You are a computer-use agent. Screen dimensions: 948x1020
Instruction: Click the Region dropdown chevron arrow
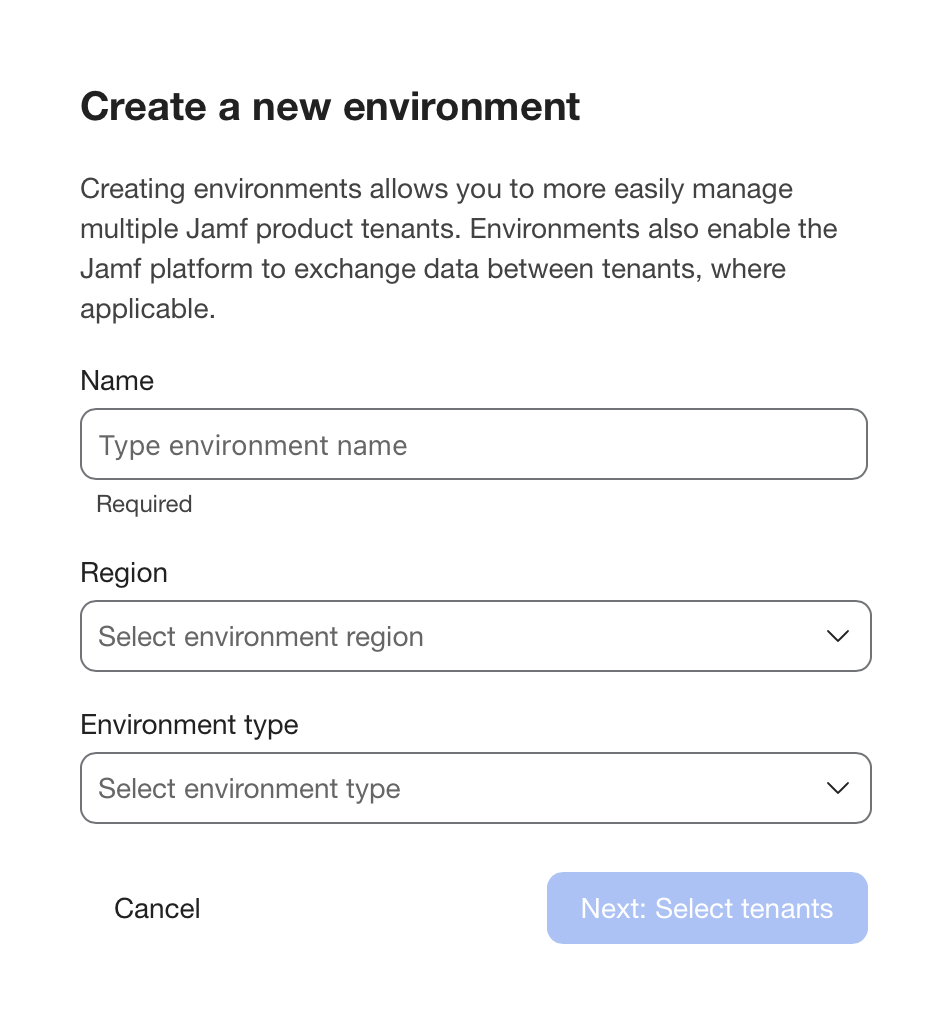(x=837, y=636)
